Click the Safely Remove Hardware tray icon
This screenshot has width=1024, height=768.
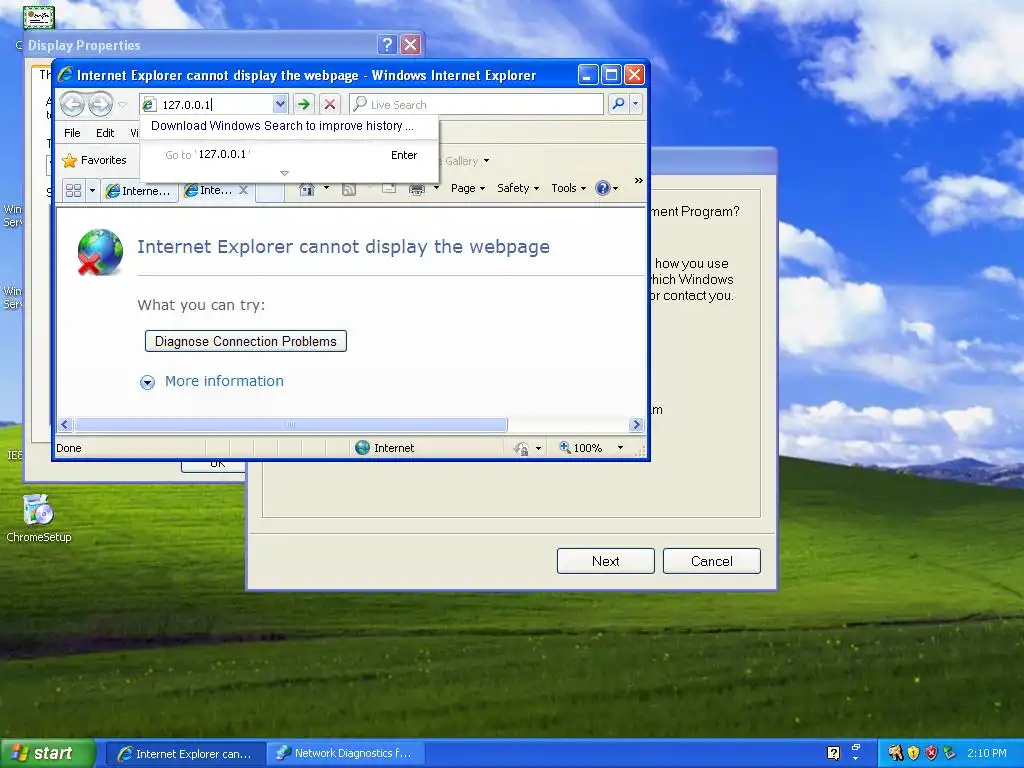pos(949,753)
